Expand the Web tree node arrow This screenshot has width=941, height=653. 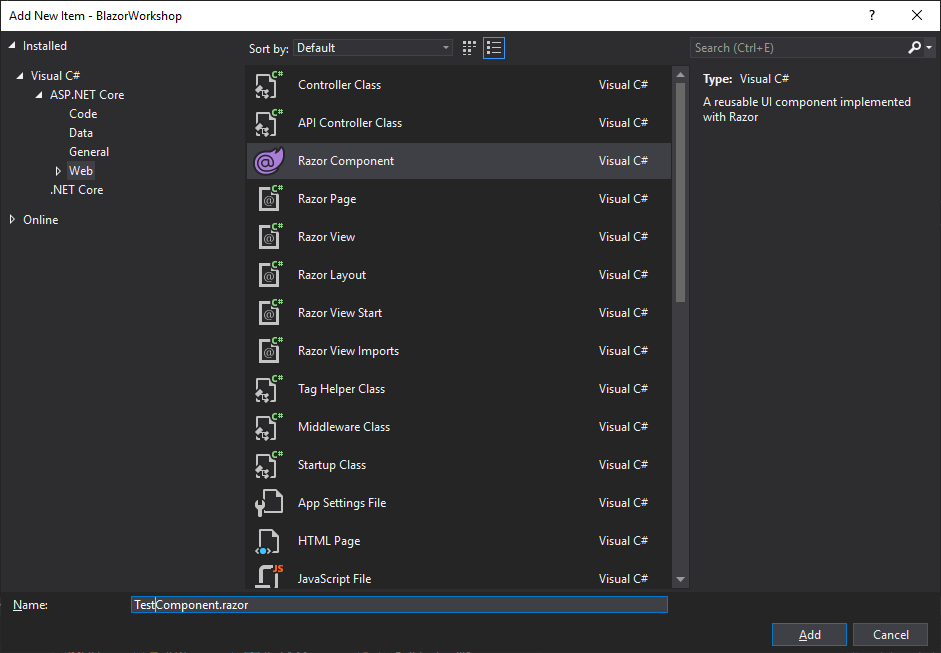(x=58, y=171)
